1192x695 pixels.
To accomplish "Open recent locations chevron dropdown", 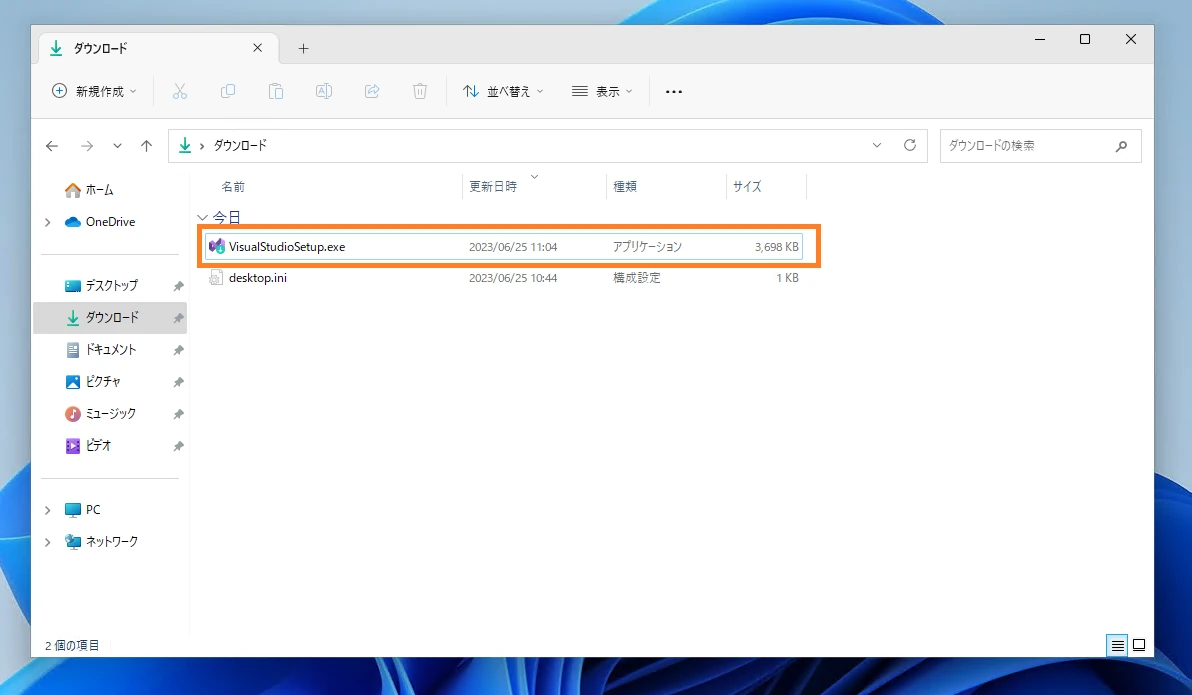I will point(117,146).
